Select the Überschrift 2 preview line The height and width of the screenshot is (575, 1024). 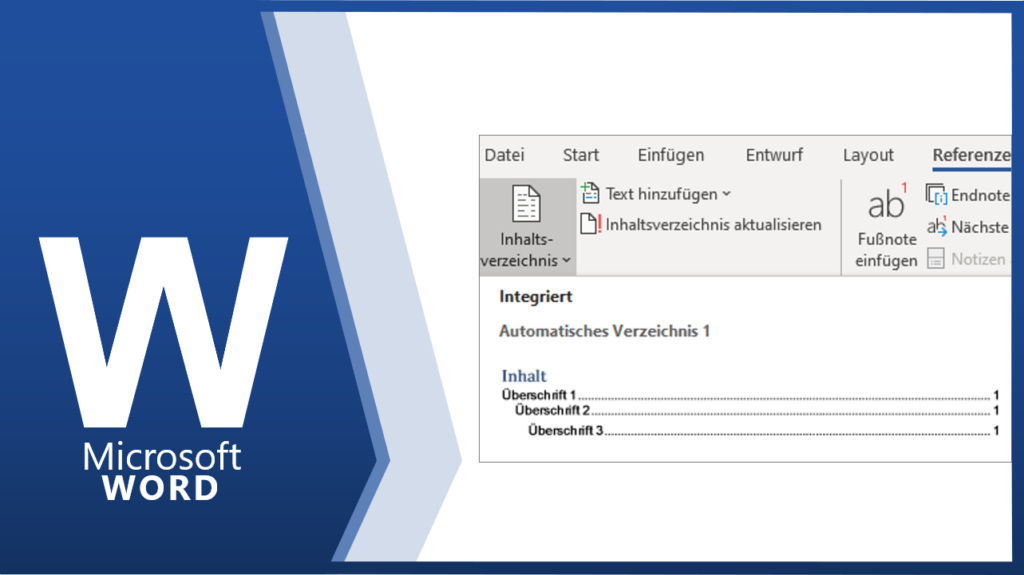pyautogui.click(x=756, y=410)
